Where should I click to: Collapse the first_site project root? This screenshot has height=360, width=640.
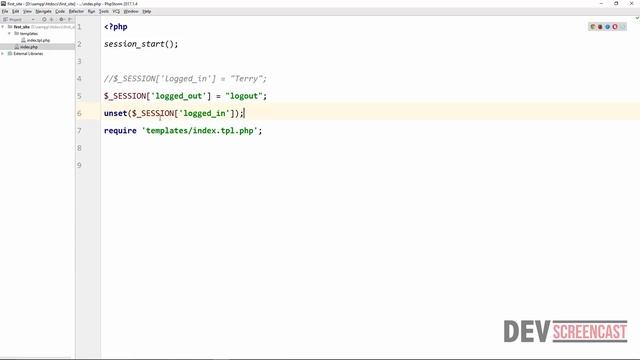[3, 27]
